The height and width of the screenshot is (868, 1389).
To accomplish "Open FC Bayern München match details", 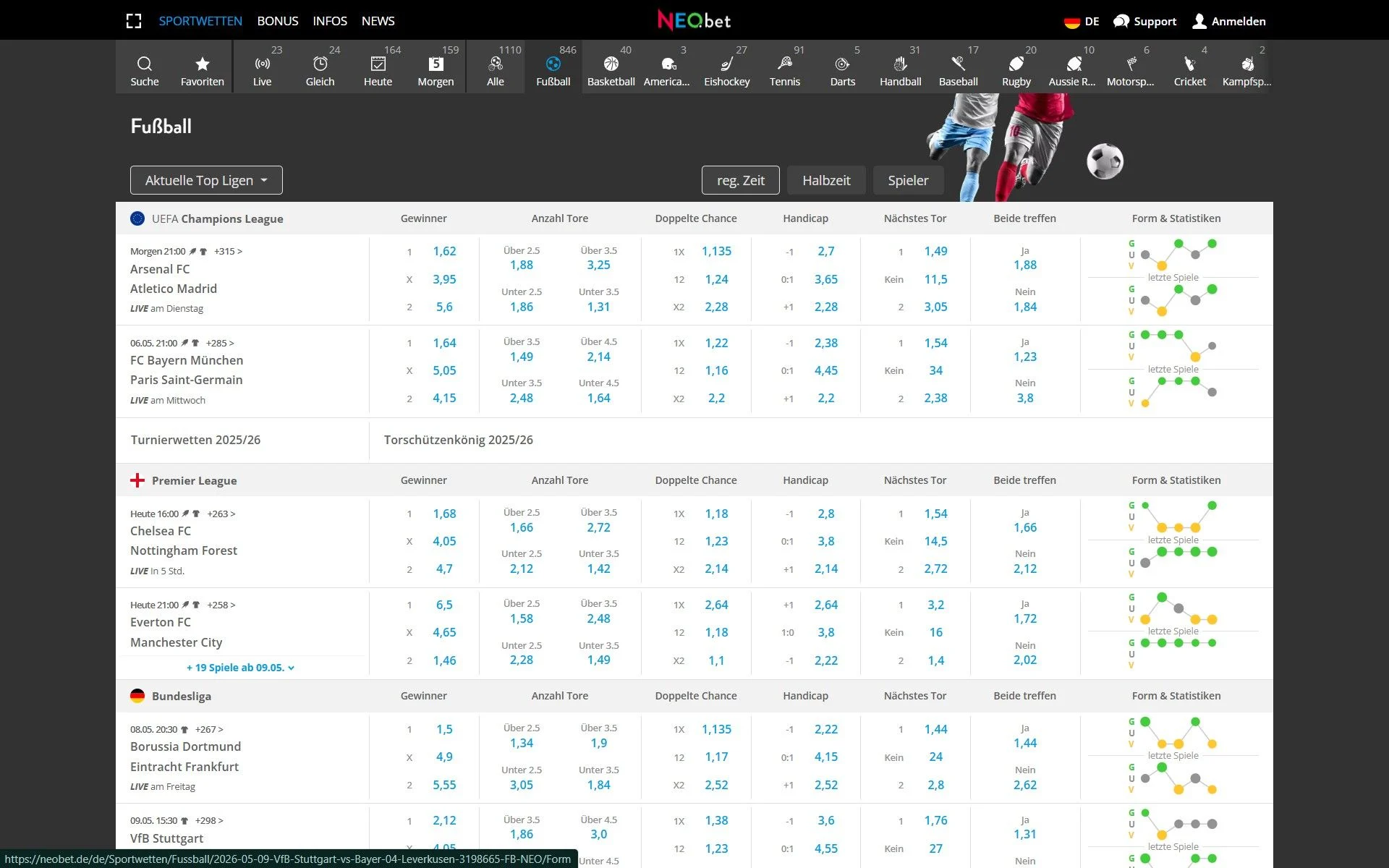I will pyautogui.click(x=187, y=360).
